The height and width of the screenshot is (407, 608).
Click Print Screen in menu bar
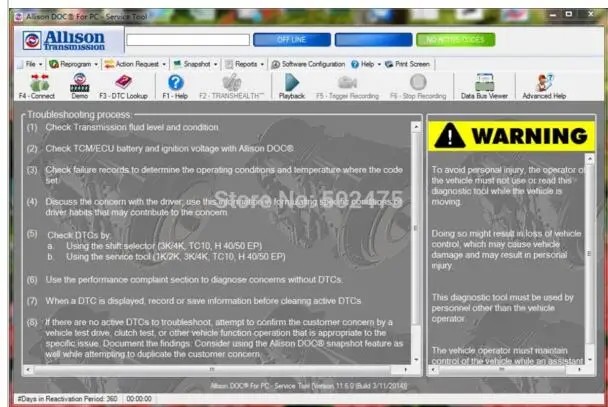[408, 64]
